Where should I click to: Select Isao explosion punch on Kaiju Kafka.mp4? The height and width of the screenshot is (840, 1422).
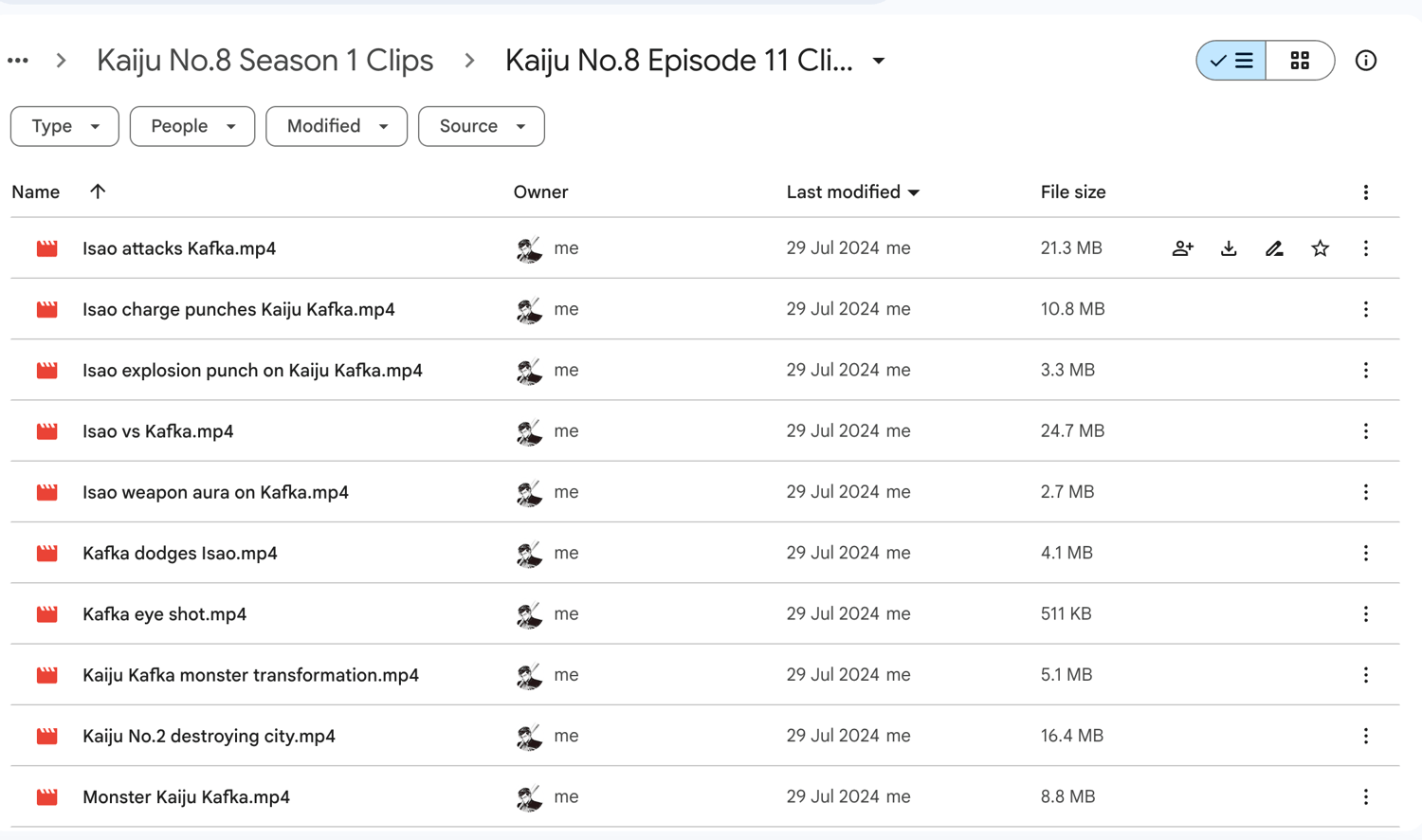point(252,370)
